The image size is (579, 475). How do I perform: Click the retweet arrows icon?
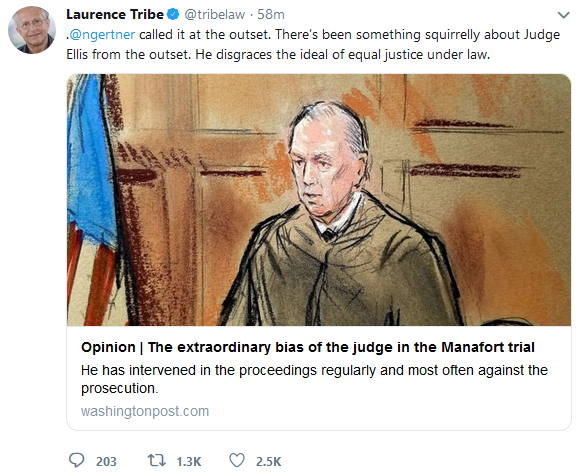[x=157, y=461]
